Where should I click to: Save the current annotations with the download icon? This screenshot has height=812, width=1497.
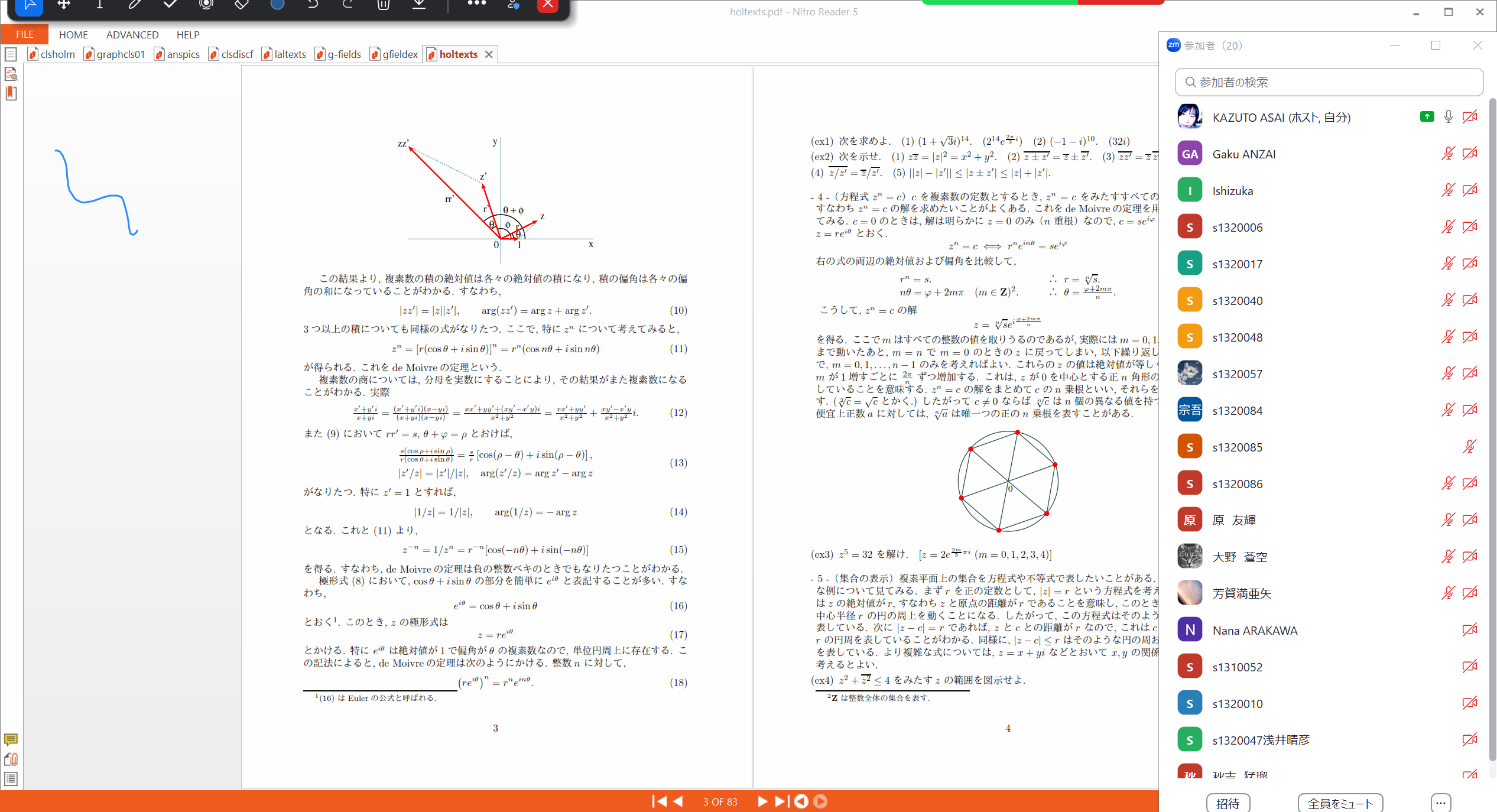pyautogui.click(x=419, y=6)
